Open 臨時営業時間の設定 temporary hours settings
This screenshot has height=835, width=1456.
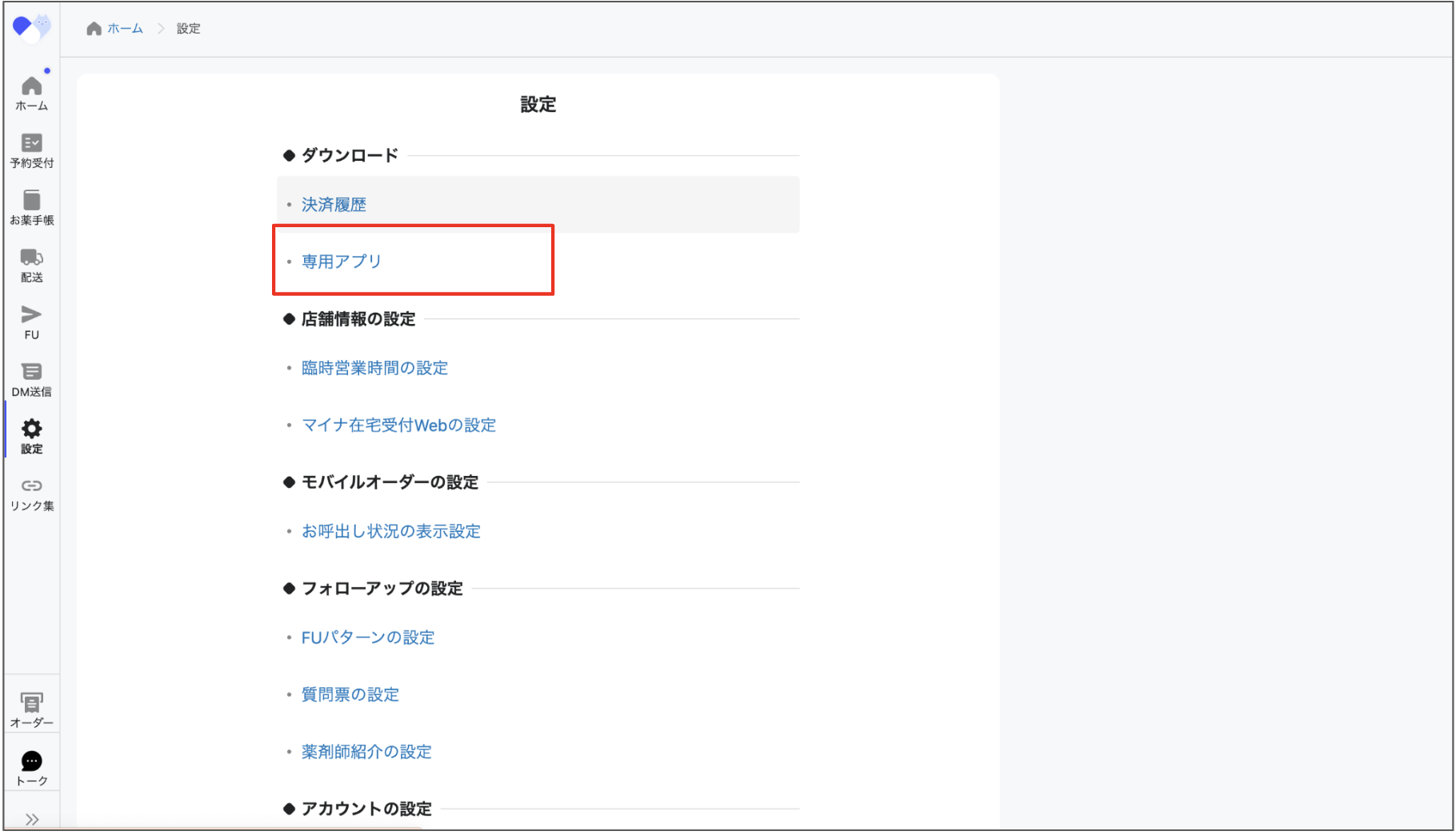(x=374, y=368)
